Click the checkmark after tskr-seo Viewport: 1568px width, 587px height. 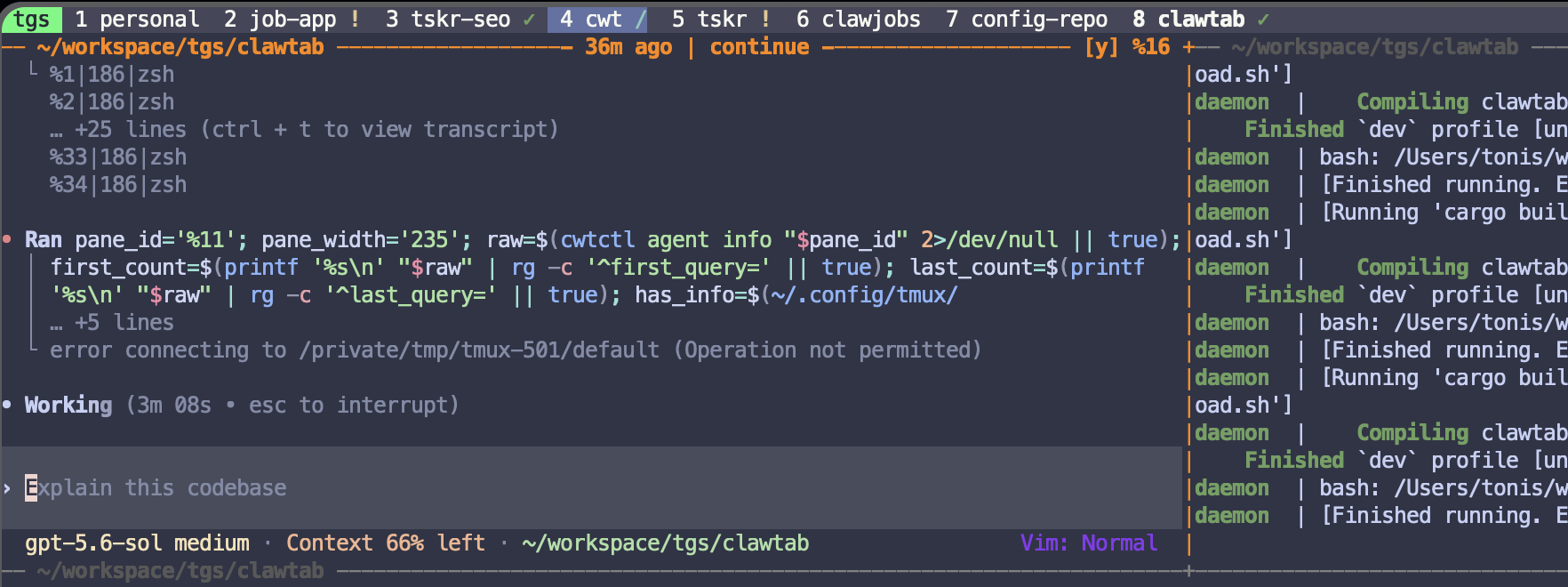tap(530, 19)
